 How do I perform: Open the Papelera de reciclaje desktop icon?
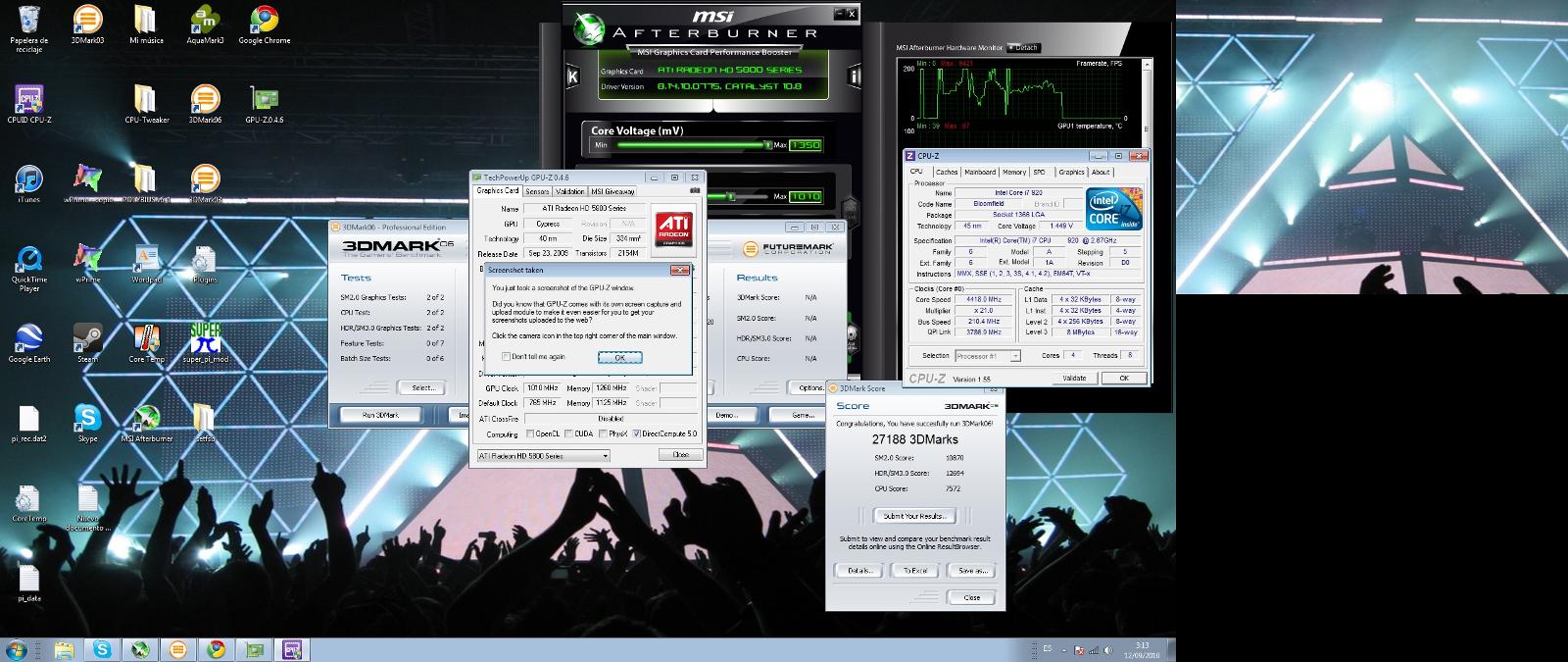coord(29,28)
